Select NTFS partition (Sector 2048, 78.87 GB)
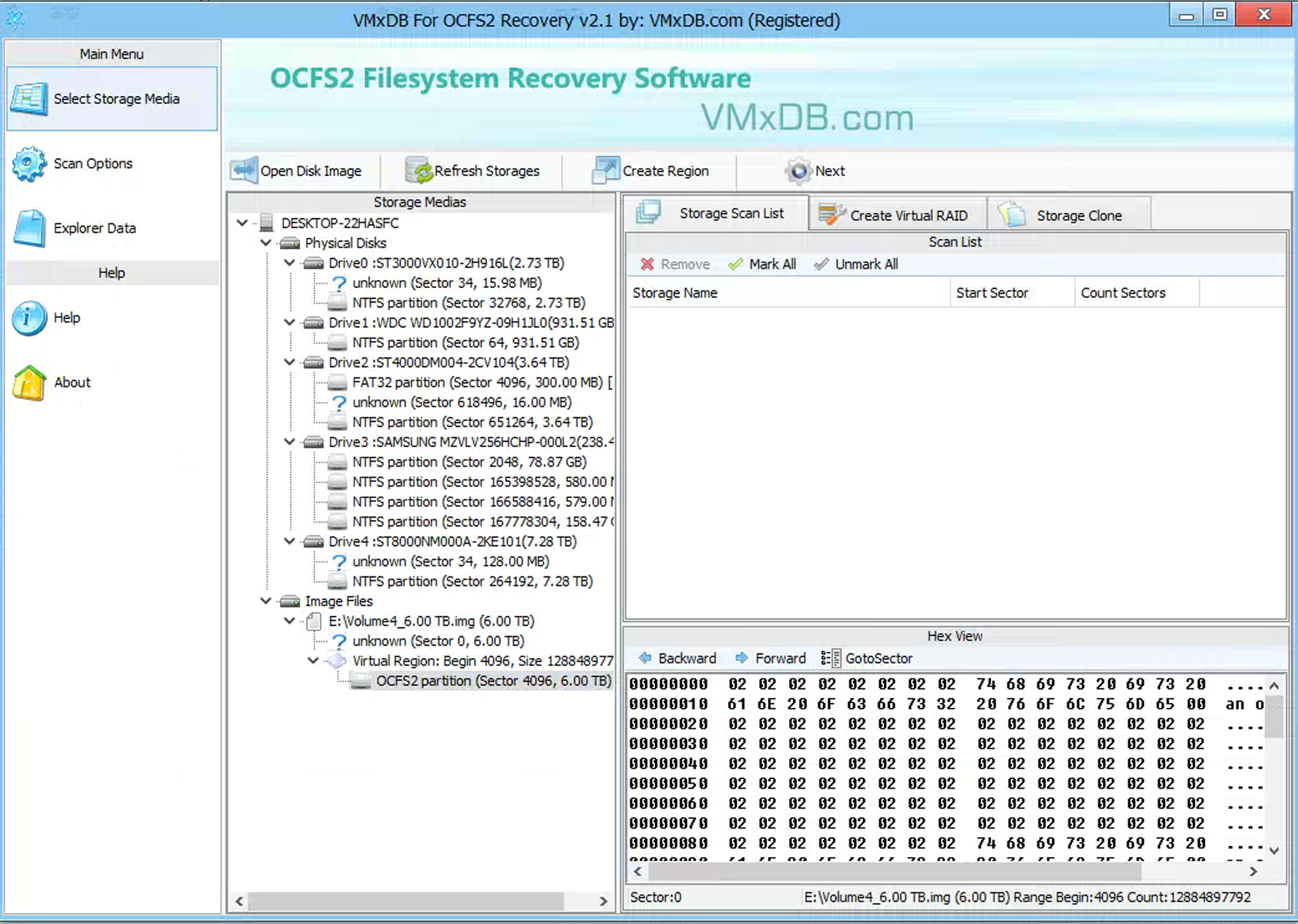This screenshot has width=1298, height=924. 469,462
